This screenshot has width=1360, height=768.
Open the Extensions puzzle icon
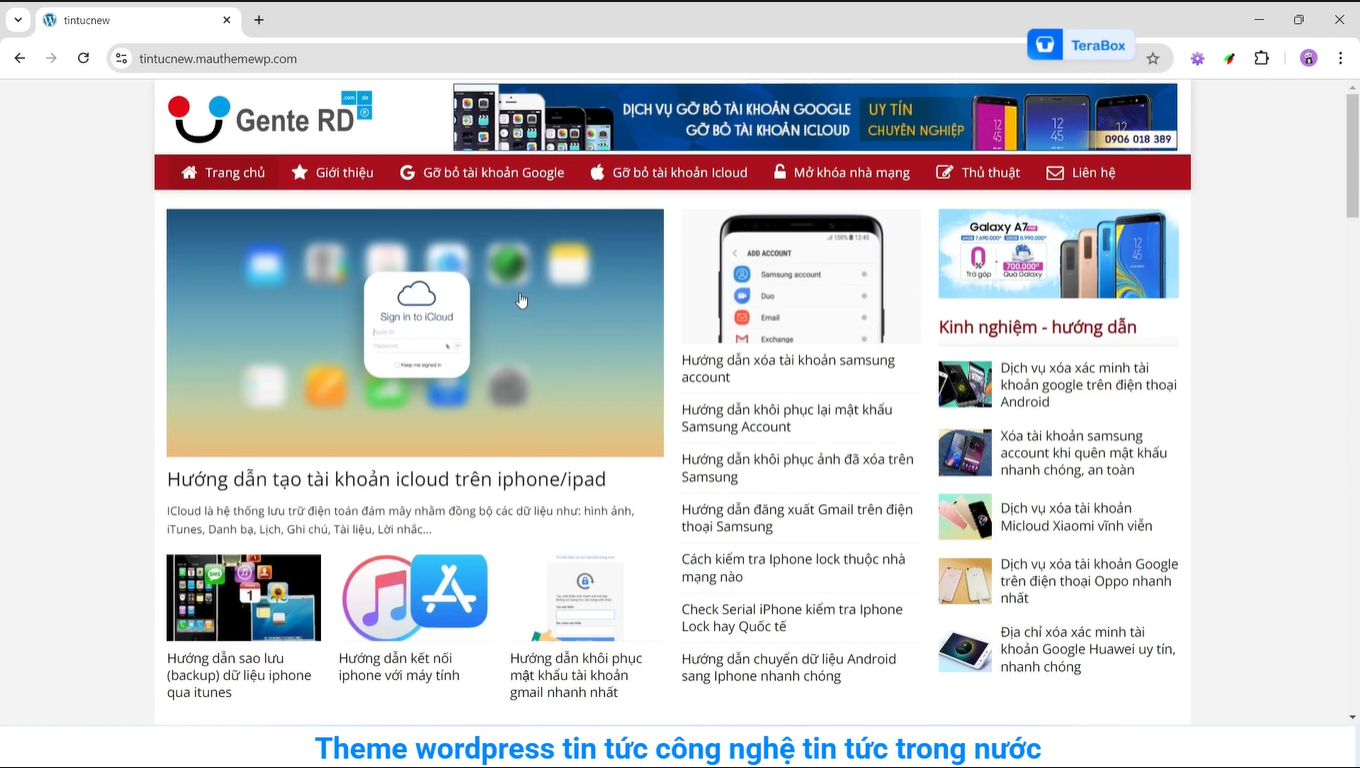point(1261,58)
